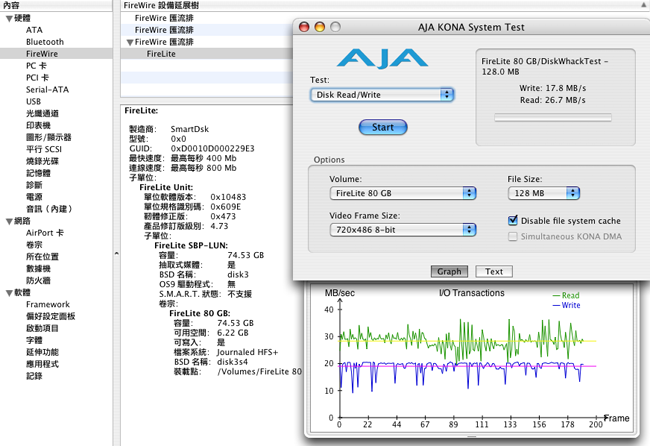650x446 pixels.
Task: Select PC 卡 in the sidebar
Action: point(36,65)
